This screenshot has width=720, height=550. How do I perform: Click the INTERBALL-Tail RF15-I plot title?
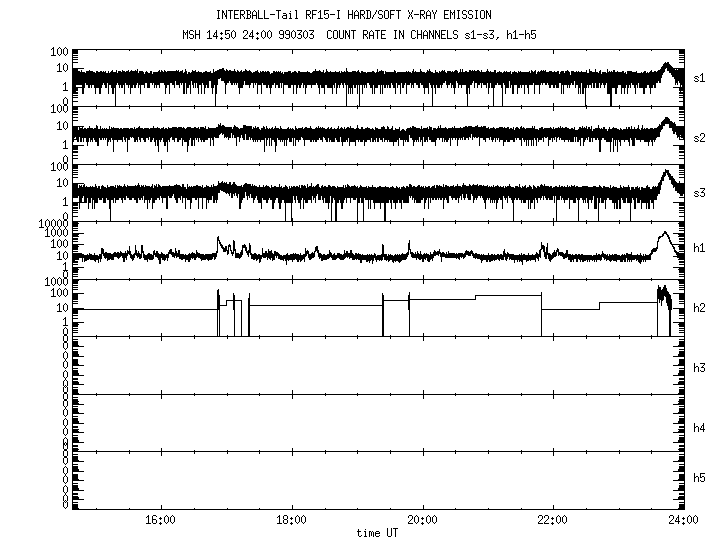pyautogui.click(x=353, y=15)
